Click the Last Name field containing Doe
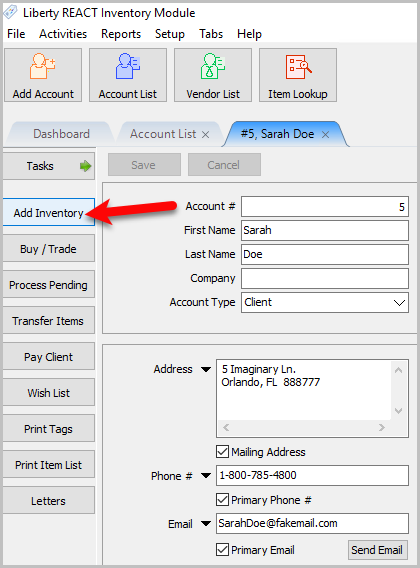Screen dimensions: 420x568 tap(325, 254)
